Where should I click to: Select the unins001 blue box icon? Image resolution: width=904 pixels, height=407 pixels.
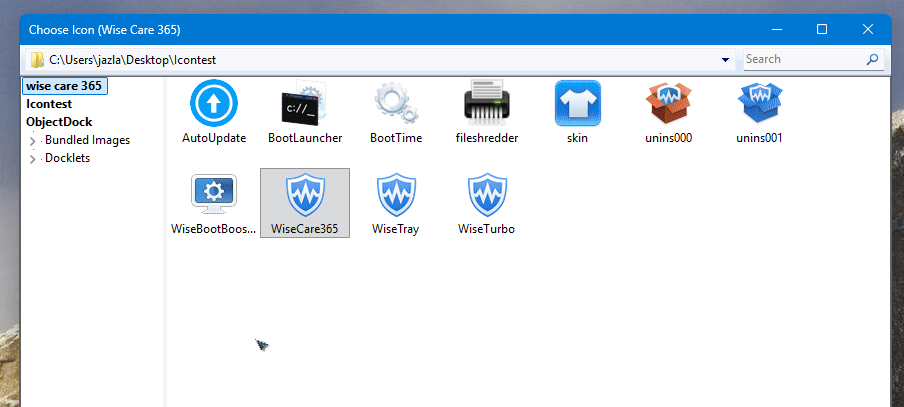coord(758,104)
